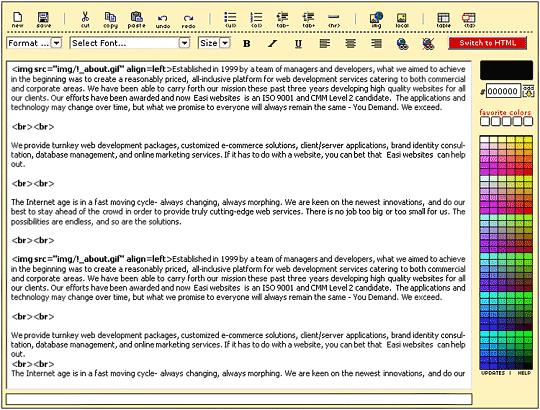The height and width of the screenshot is (410, 540).
Task: Paste clipboard content using paste icon
Action: tap(136, 20)
